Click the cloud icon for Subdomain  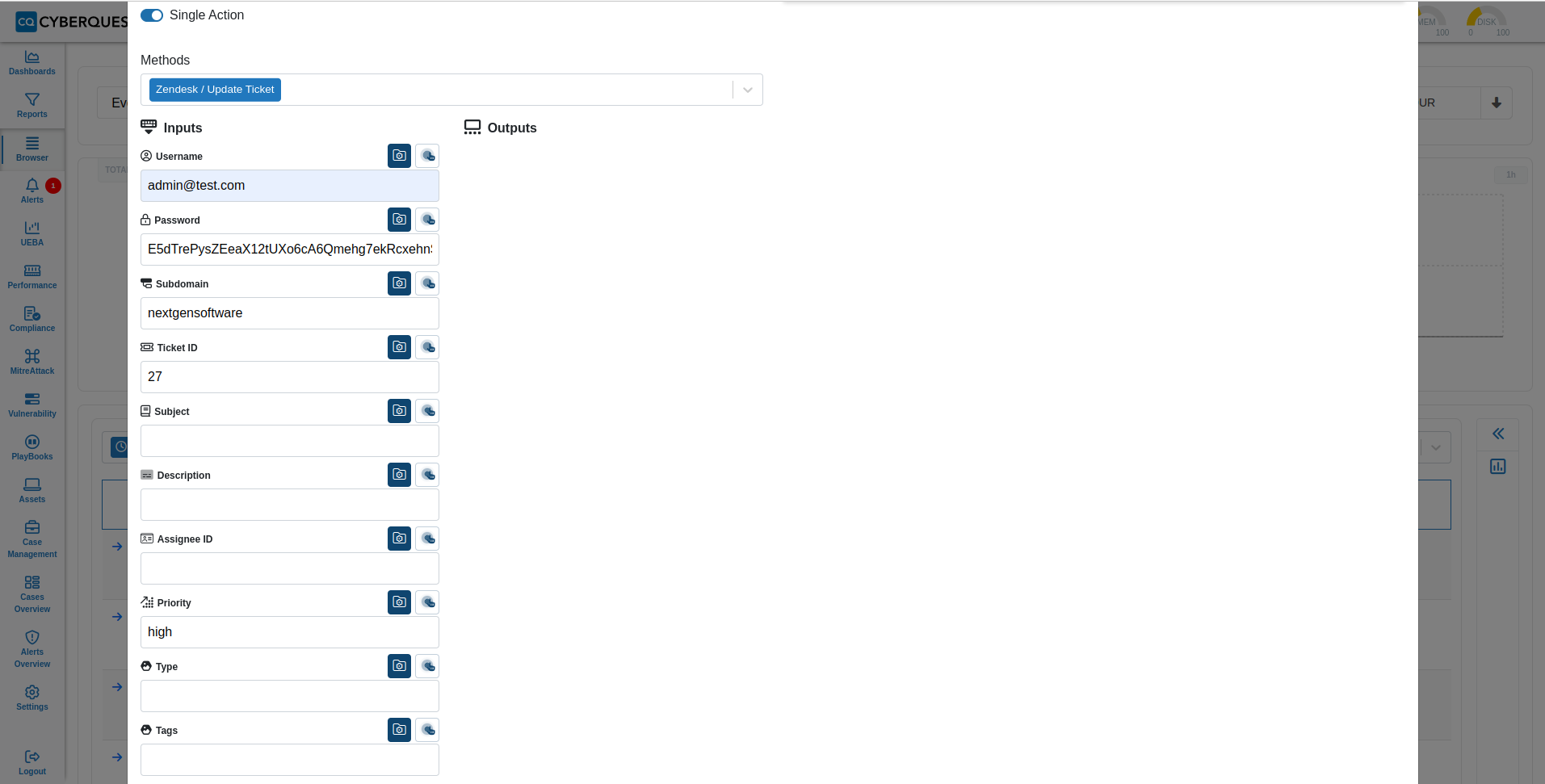(x=427, y=283)
